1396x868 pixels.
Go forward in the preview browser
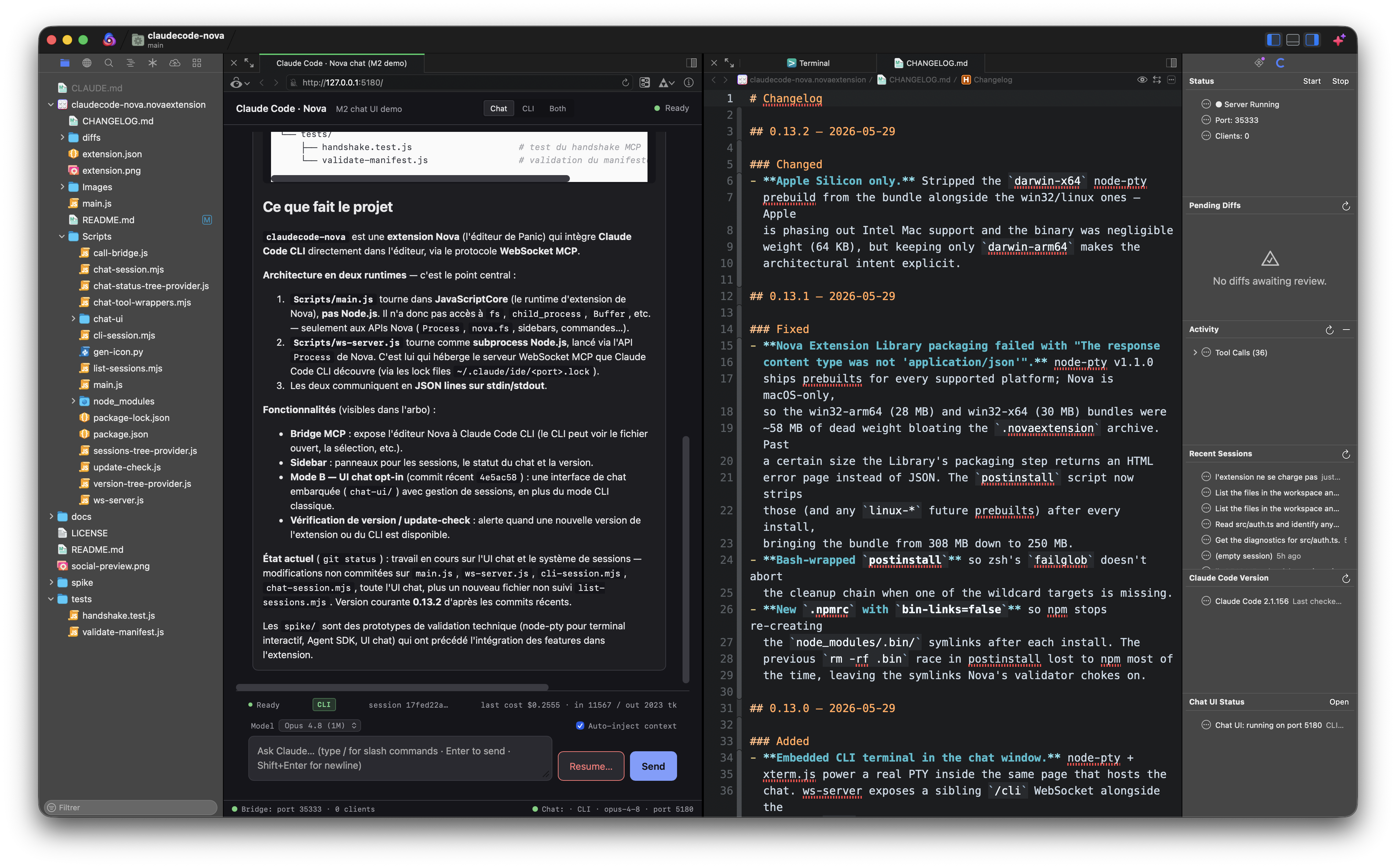coord(276,83)
